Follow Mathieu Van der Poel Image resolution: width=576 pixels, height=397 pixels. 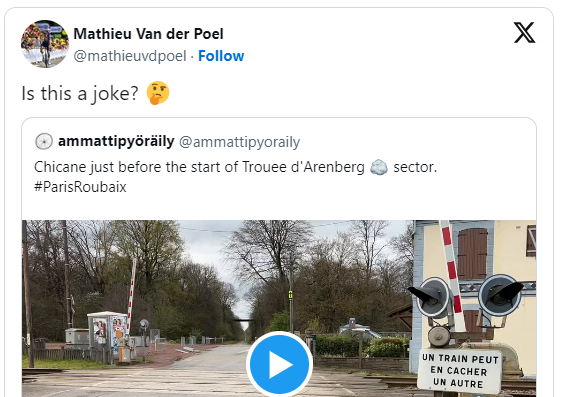[x=221, y=56]
